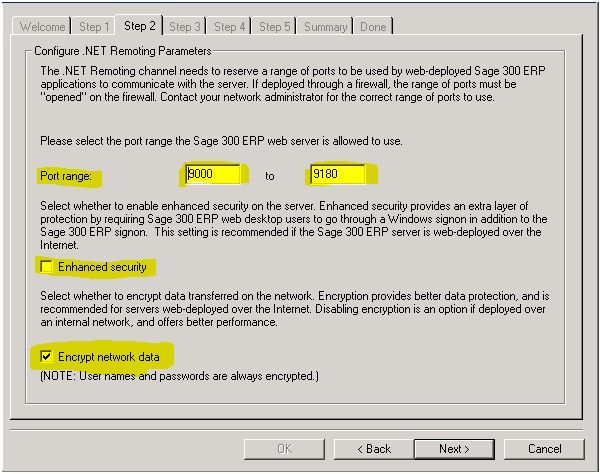The height and width of the screenshot is (474, 600).
Task: Select the Done tab
Action: coord(373,27)
